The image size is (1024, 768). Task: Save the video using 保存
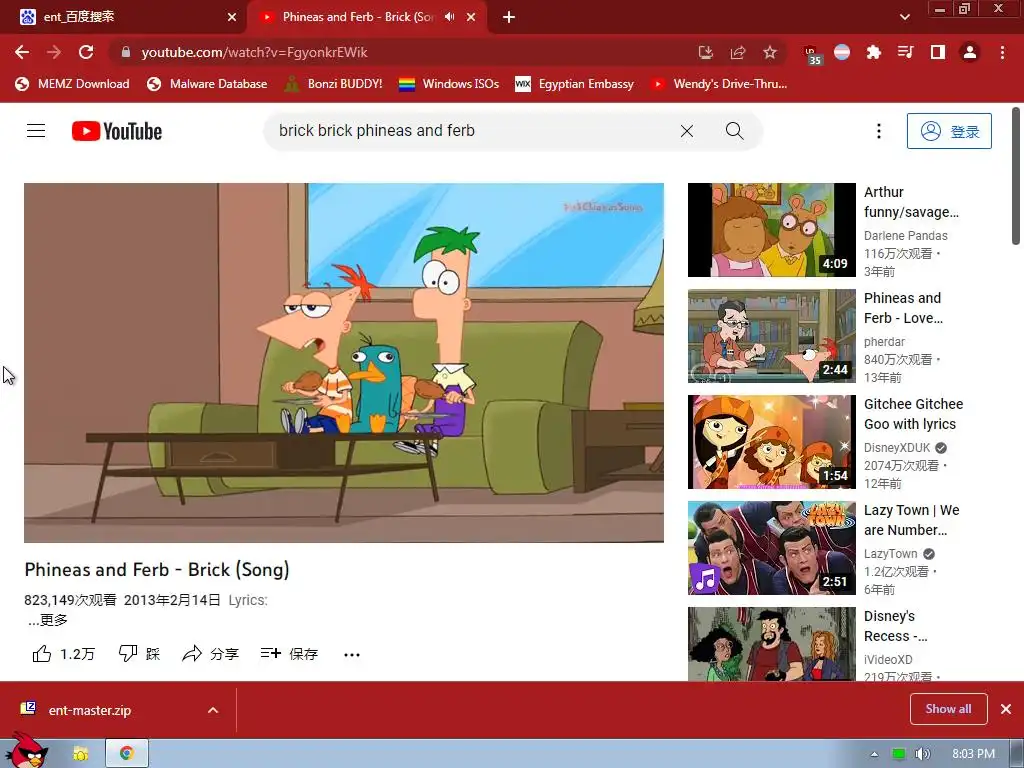pos(289,654)
